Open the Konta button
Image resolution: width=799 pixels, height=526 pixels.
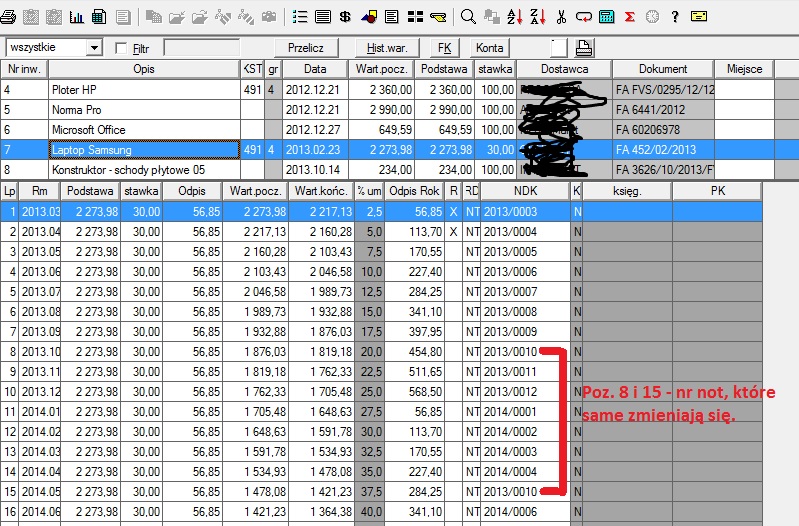[490, 48]
